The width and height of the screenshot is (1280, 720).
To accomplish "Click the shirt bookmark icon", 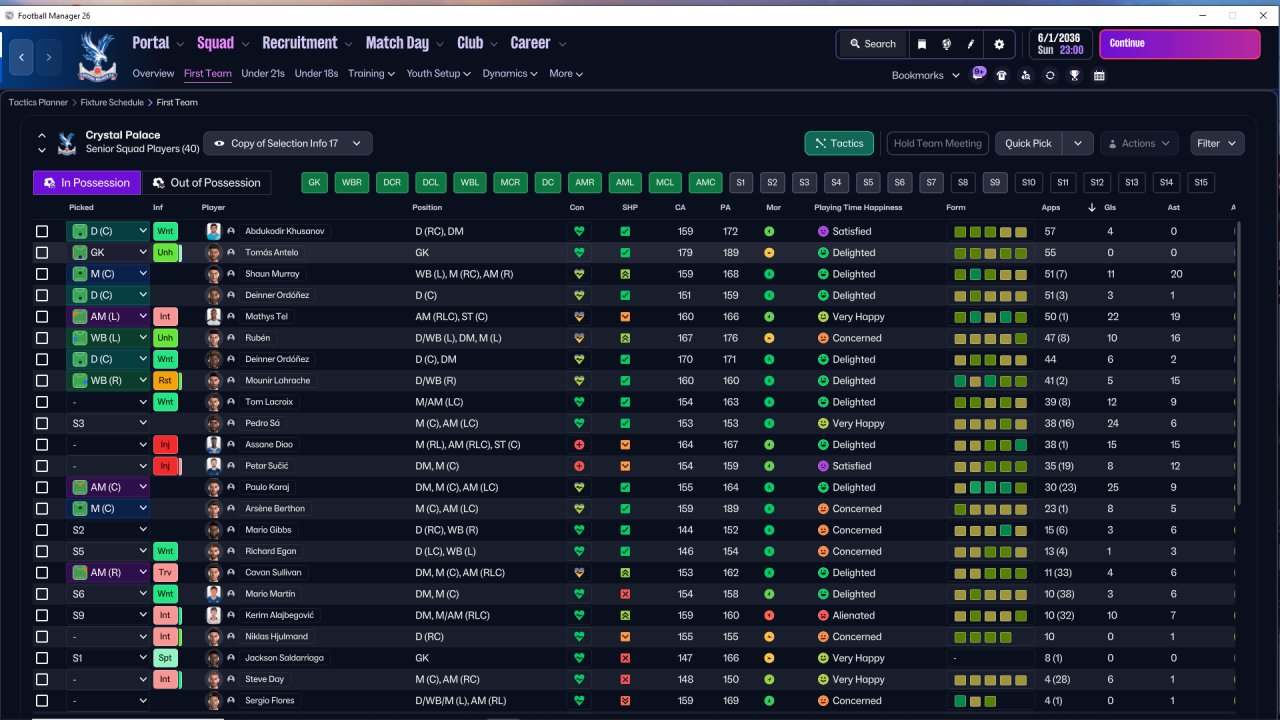I will click(1001, 75).
